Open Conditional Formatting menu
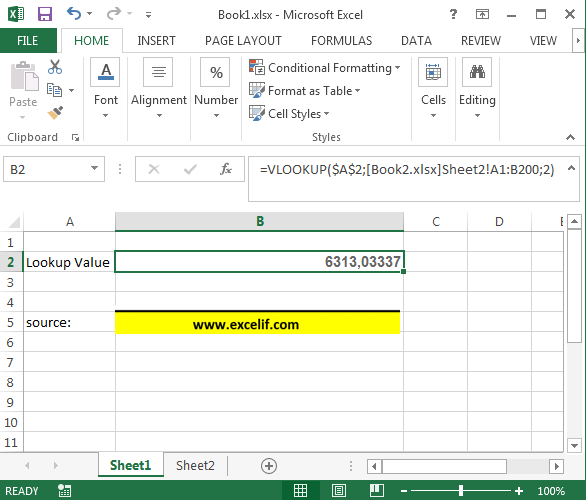The height and width of the screenshot is (500, 586). point(324,68)
